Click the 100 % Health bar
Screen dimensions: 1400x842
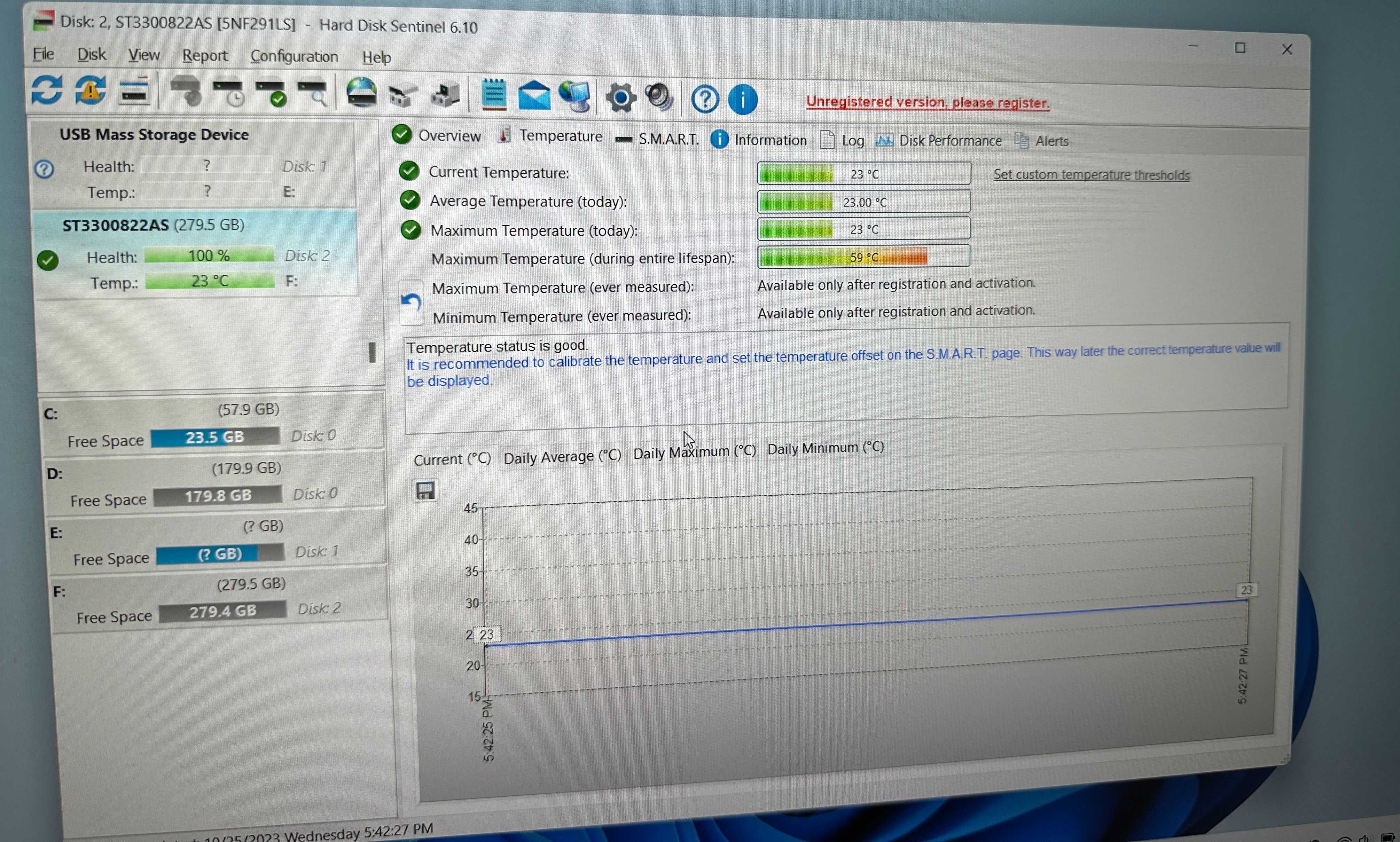[209, 255]
